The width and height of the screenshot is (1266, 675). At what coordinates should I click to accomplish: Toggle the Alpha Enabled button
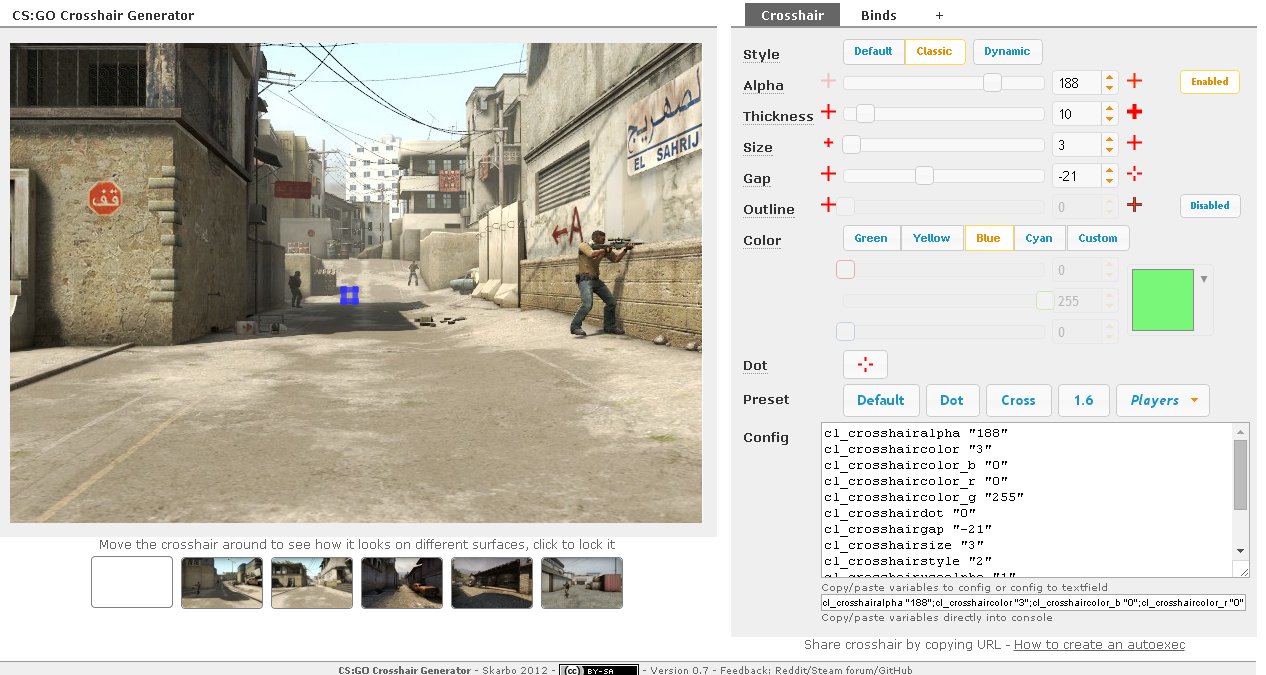(1210, 82)
